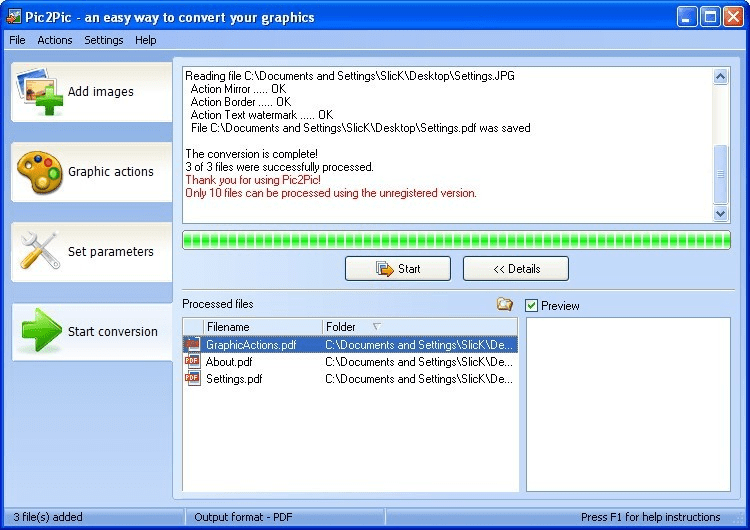Click the log scrollbar thumb

(x=720, y=174)
